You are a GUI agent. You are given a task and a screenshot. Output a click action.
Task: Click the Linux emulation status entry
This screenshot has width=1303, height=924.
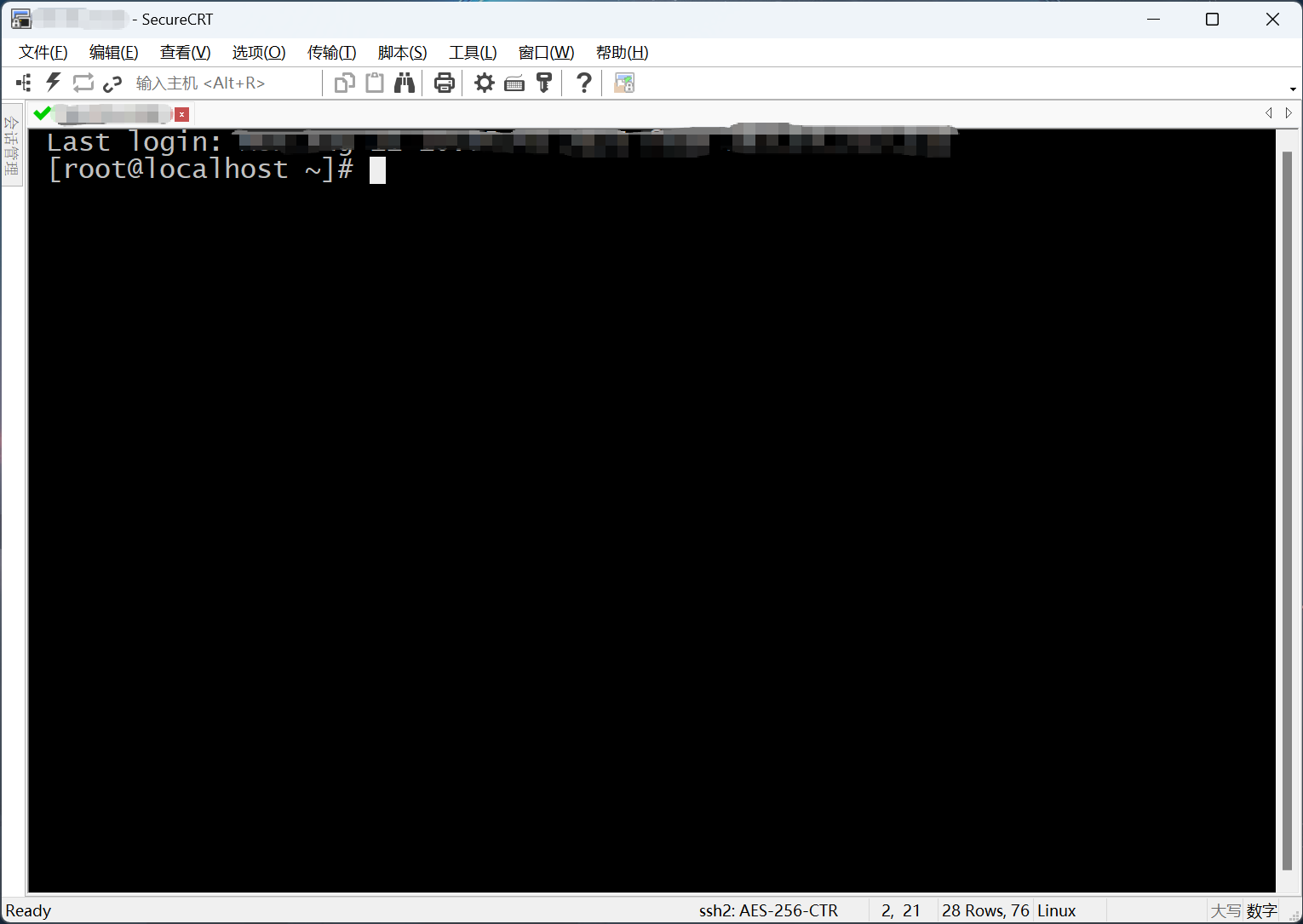click(x=1056, y=911)
